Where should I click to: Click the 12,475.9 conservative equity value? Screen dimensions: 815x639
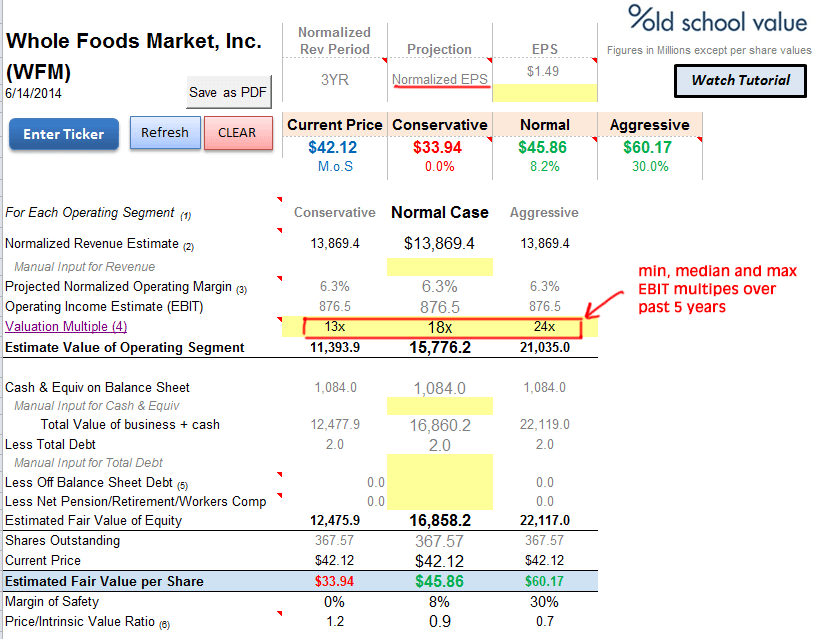click(335, 520)
